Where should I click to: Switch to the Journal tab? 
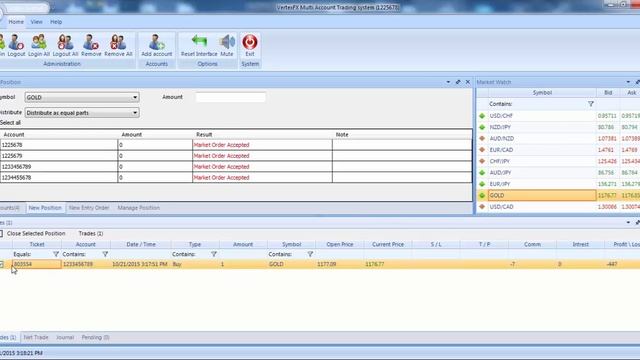[x=65, y=337]
